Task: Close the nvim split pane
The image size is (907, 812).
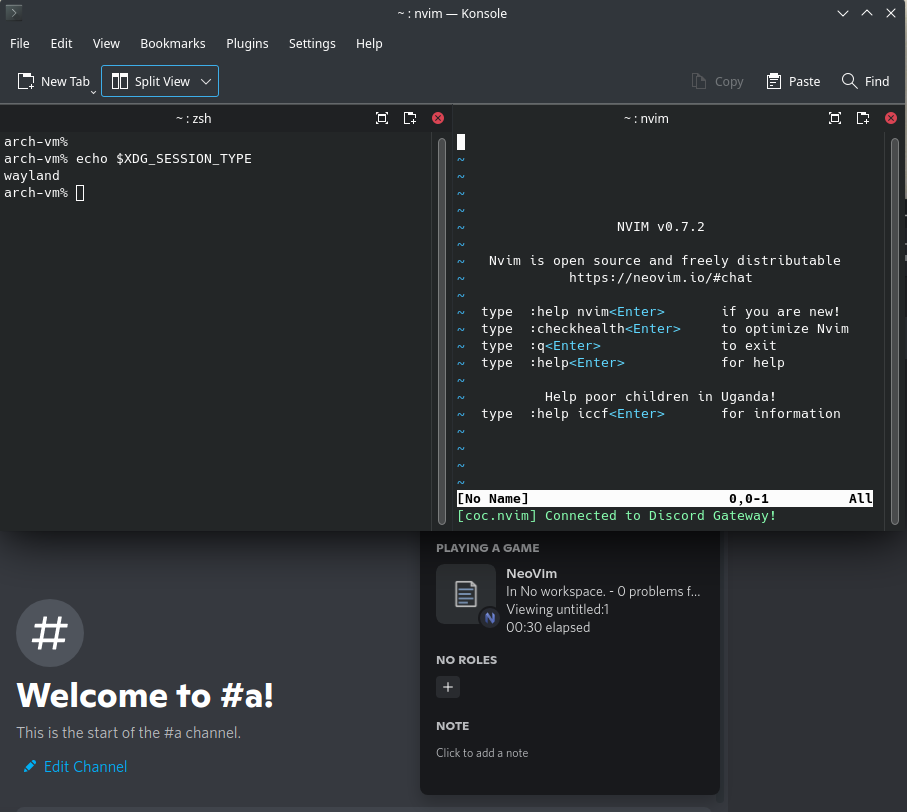Action: coord(891,118)
